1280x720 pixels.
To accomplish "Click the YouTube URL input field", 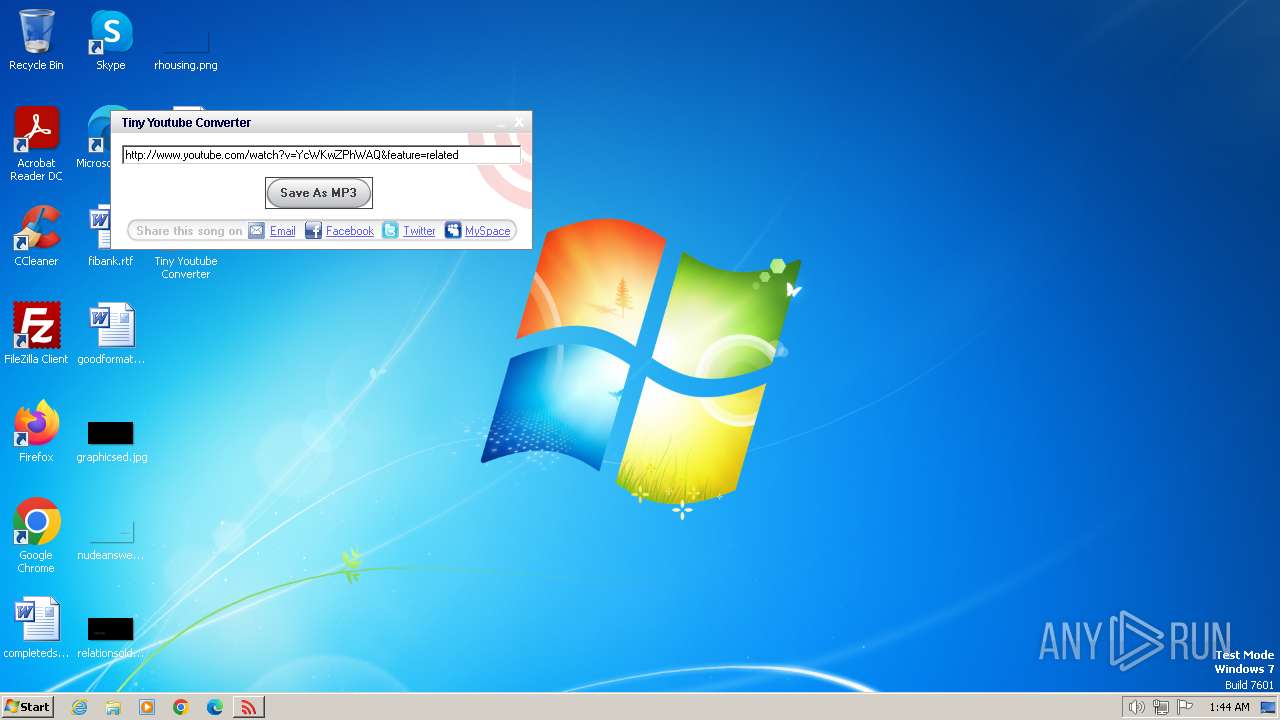I will [321, 155].
